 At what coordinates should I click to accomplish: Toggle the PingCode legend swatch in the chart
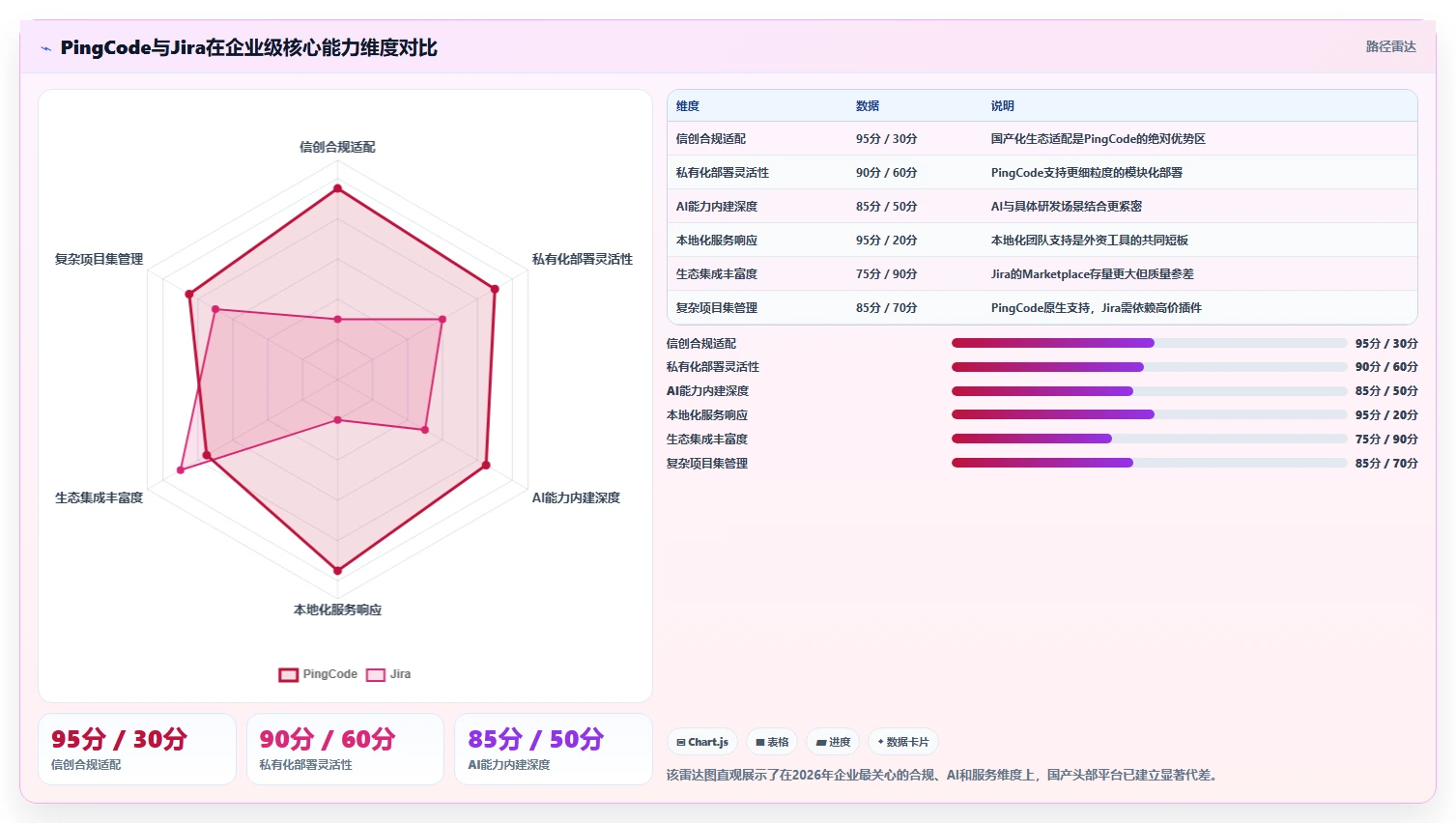tap(289, 675)
